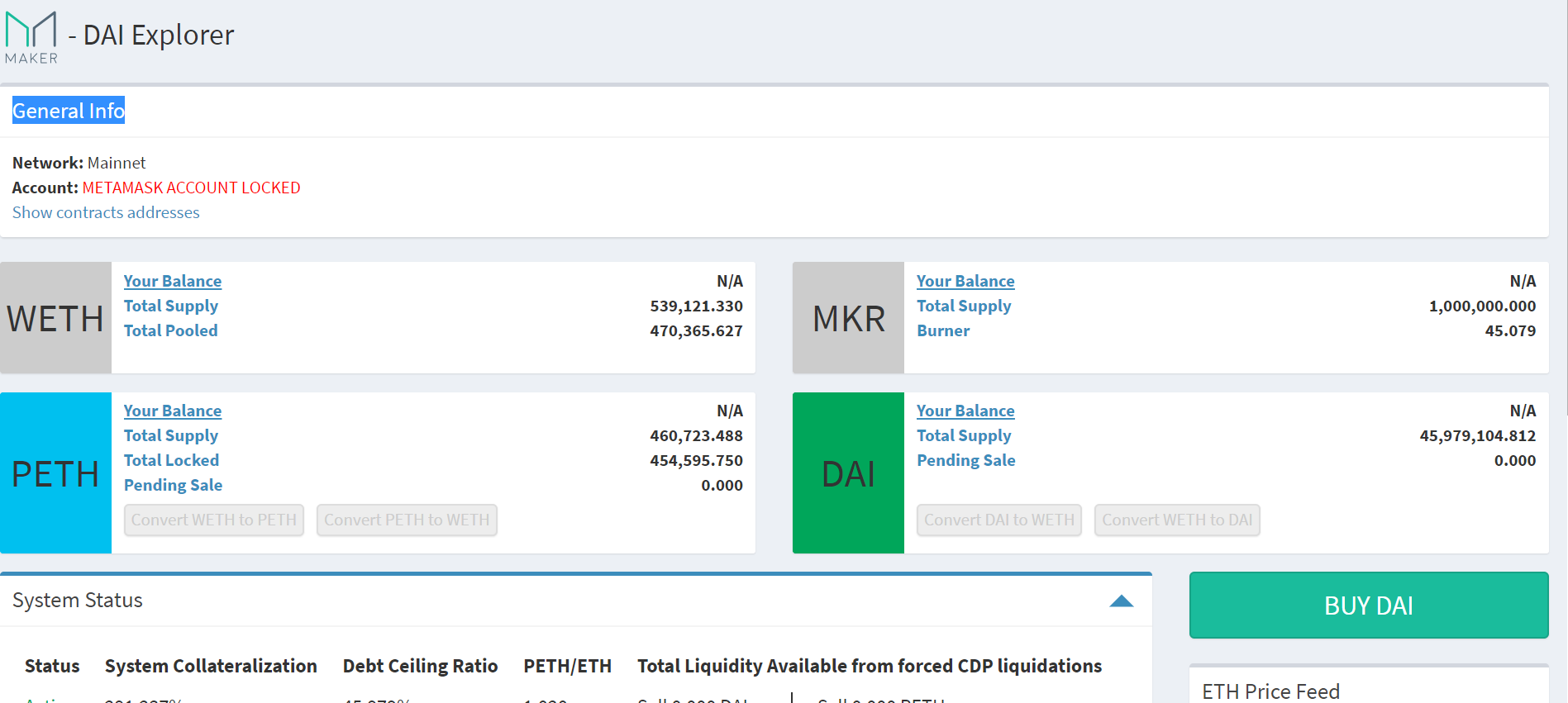Click Convert DAI to WETH button
Screen dimensions: 1568x703
coord(998,520)
